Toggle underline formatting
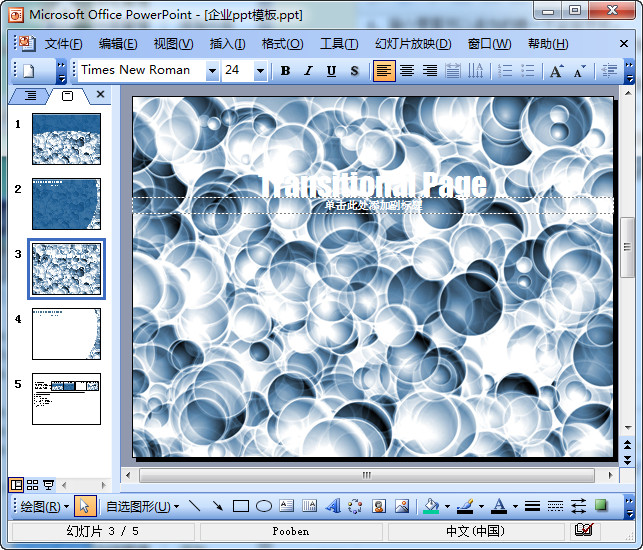The height and width of the screenshot is (550, 643). click(330, 71)
